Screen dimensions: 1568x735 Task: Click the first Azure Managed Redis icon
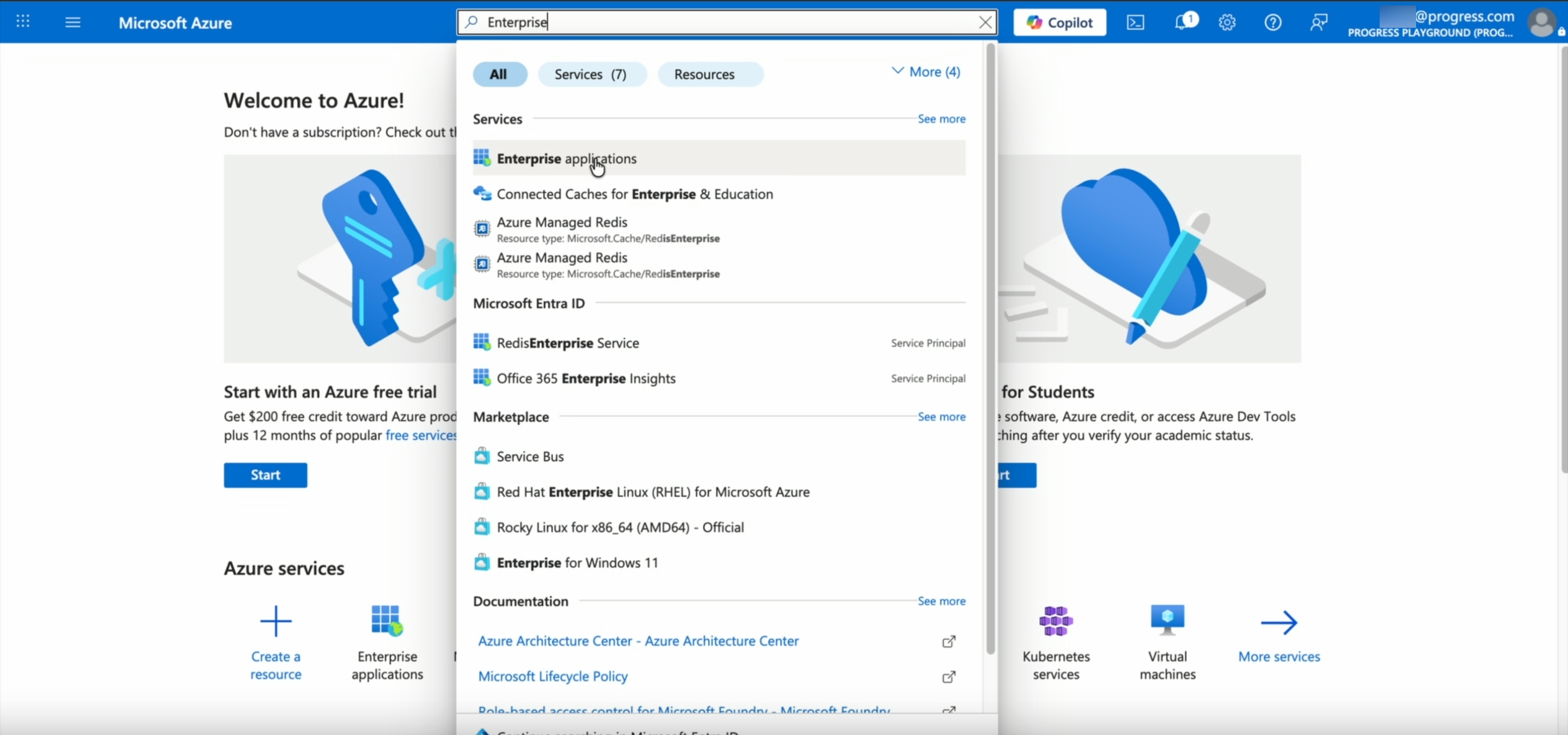click(x=481, y=229)
